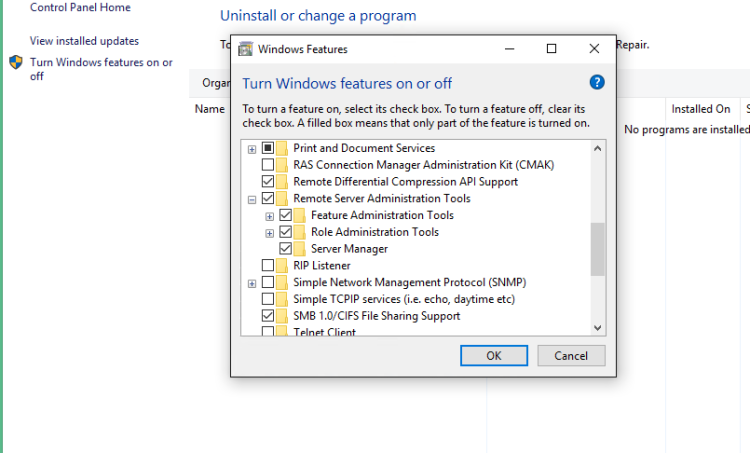The image size is (750, 453).
Task: Collapse Remote Server Administration Tools node
Action: coord(252,199)
